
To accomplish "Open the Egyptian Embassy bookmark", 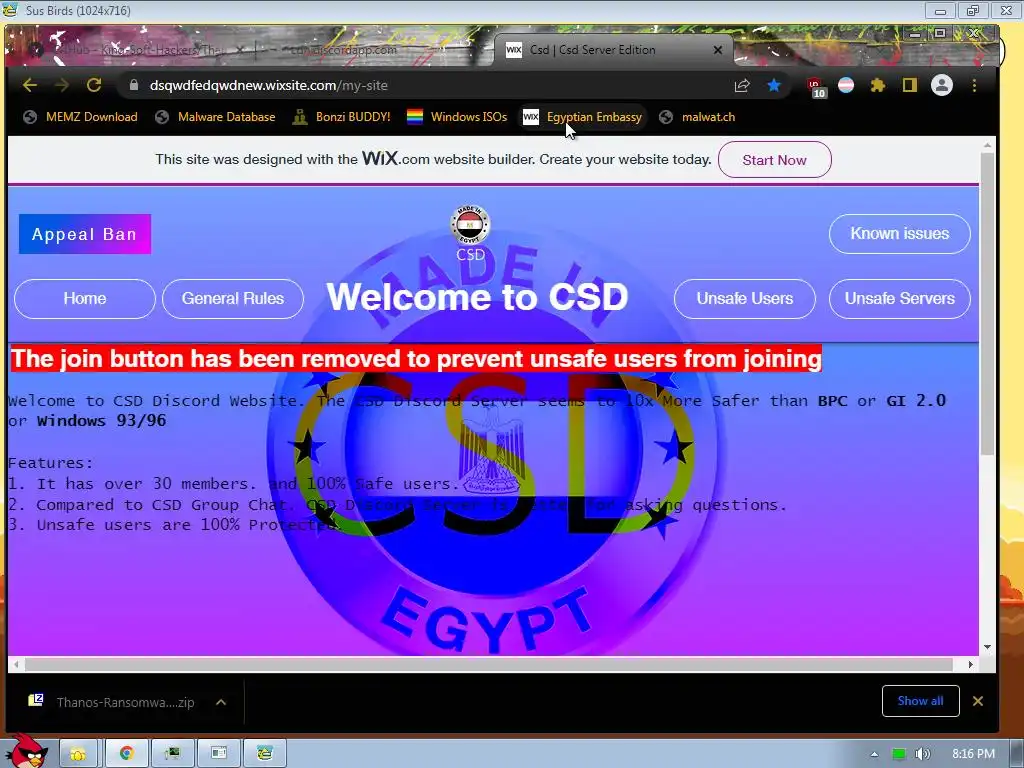I will click(x=583, y=117).
